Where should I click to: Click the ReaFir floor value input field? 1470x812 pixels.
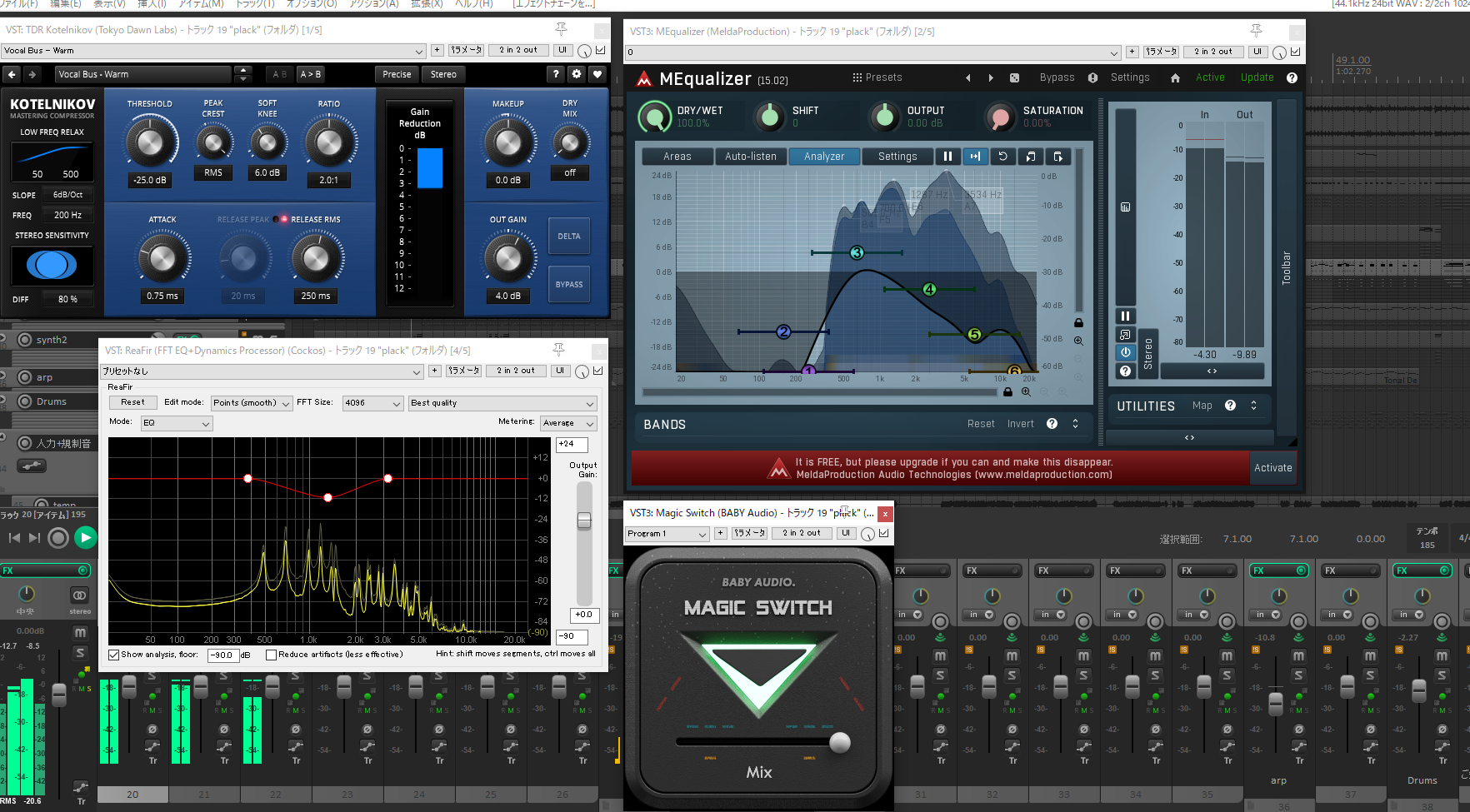pos(223,655)
